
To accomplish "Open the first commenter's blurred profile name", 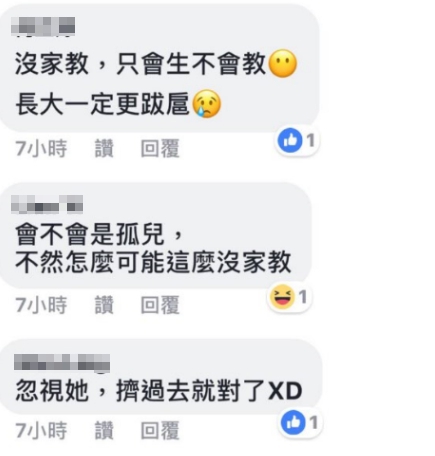I will click(x=43, y=27).
